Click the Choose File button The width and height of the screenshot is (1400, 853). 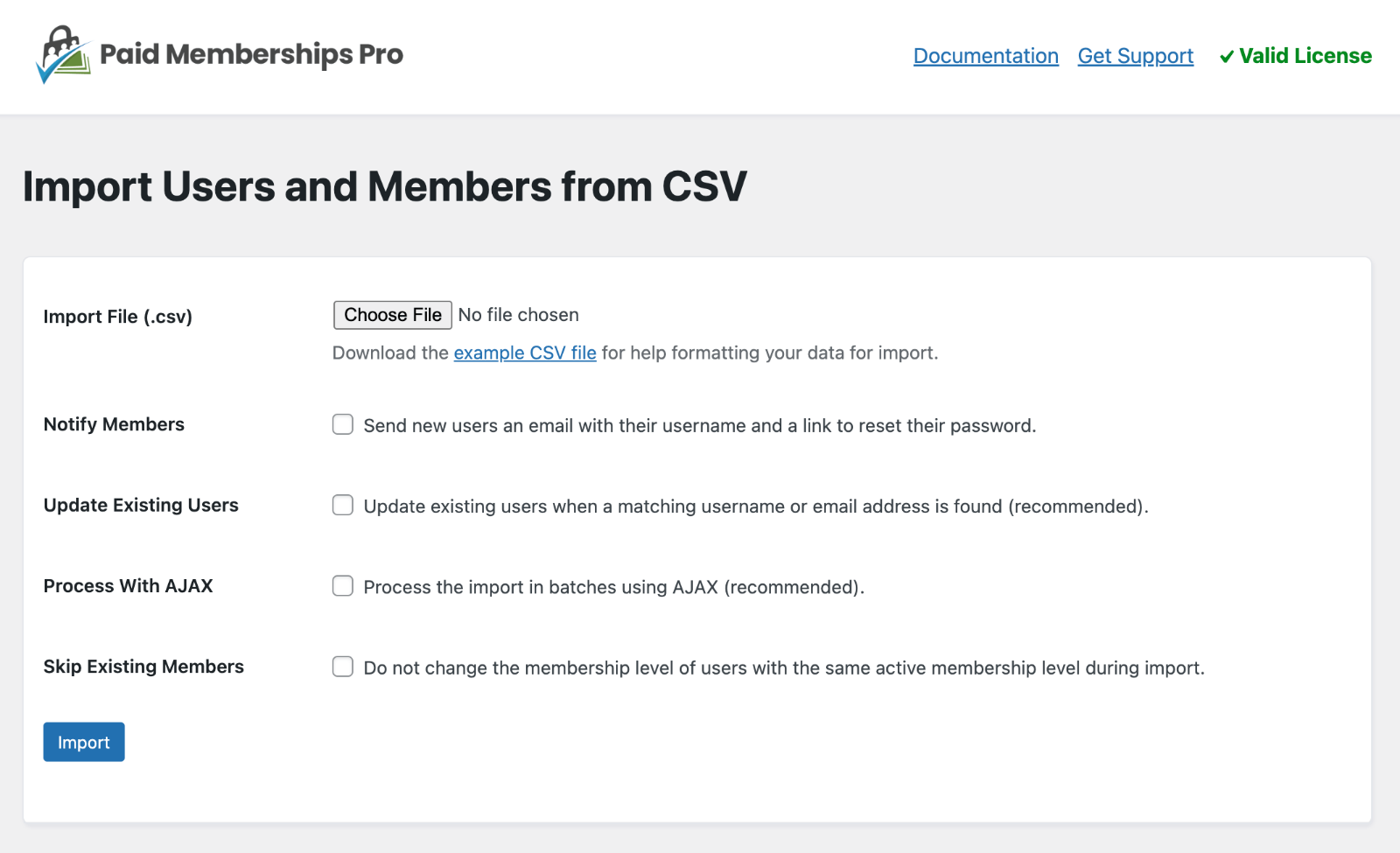point(392,315)
